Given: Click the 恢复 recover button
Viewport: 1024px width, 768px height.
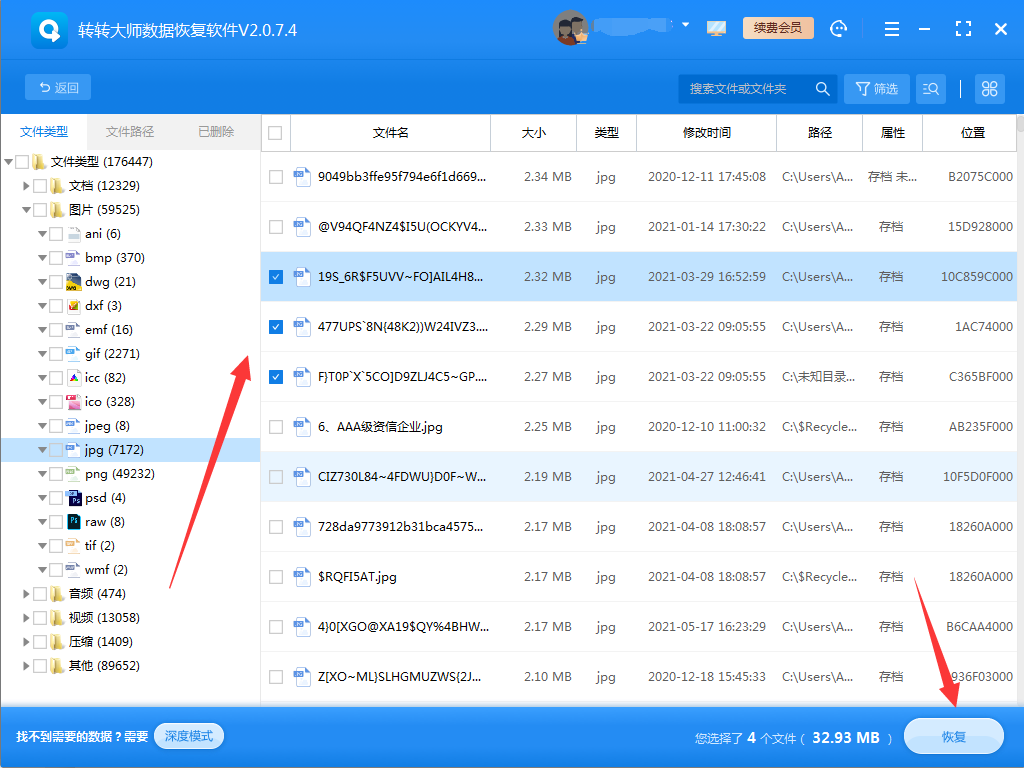Looking at the screenshot, I should (952, 736).
